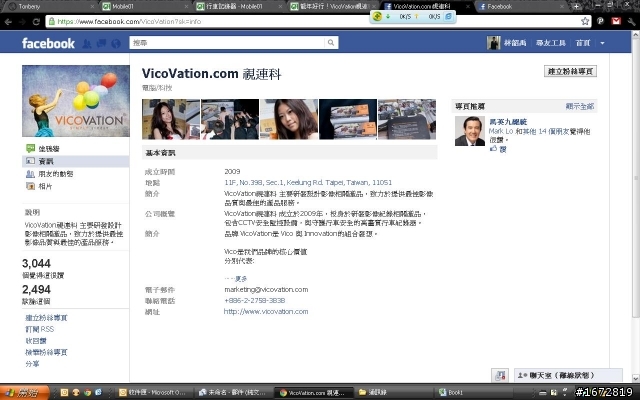Open fourth product box photo in strip
Viewport: 640px width, 400px height.
point(348,119)
